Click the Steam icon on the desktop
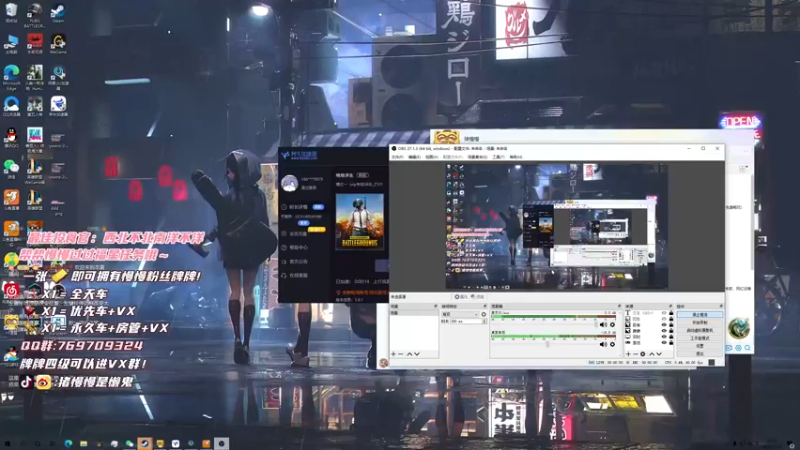800x450 pixels. point(58,12)
